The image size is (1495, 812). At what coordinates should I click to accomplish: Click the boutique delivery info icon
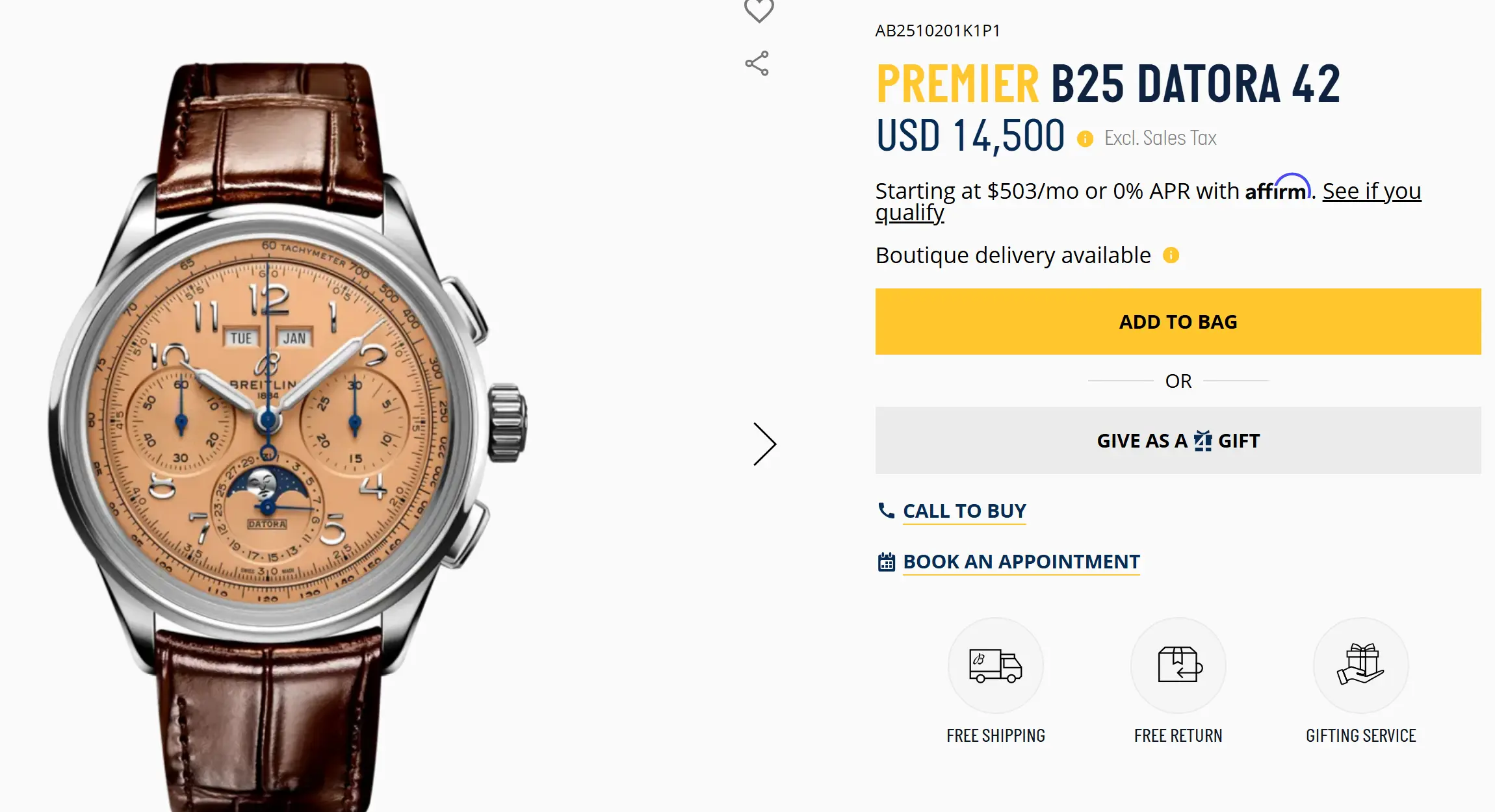[1171, 255]
